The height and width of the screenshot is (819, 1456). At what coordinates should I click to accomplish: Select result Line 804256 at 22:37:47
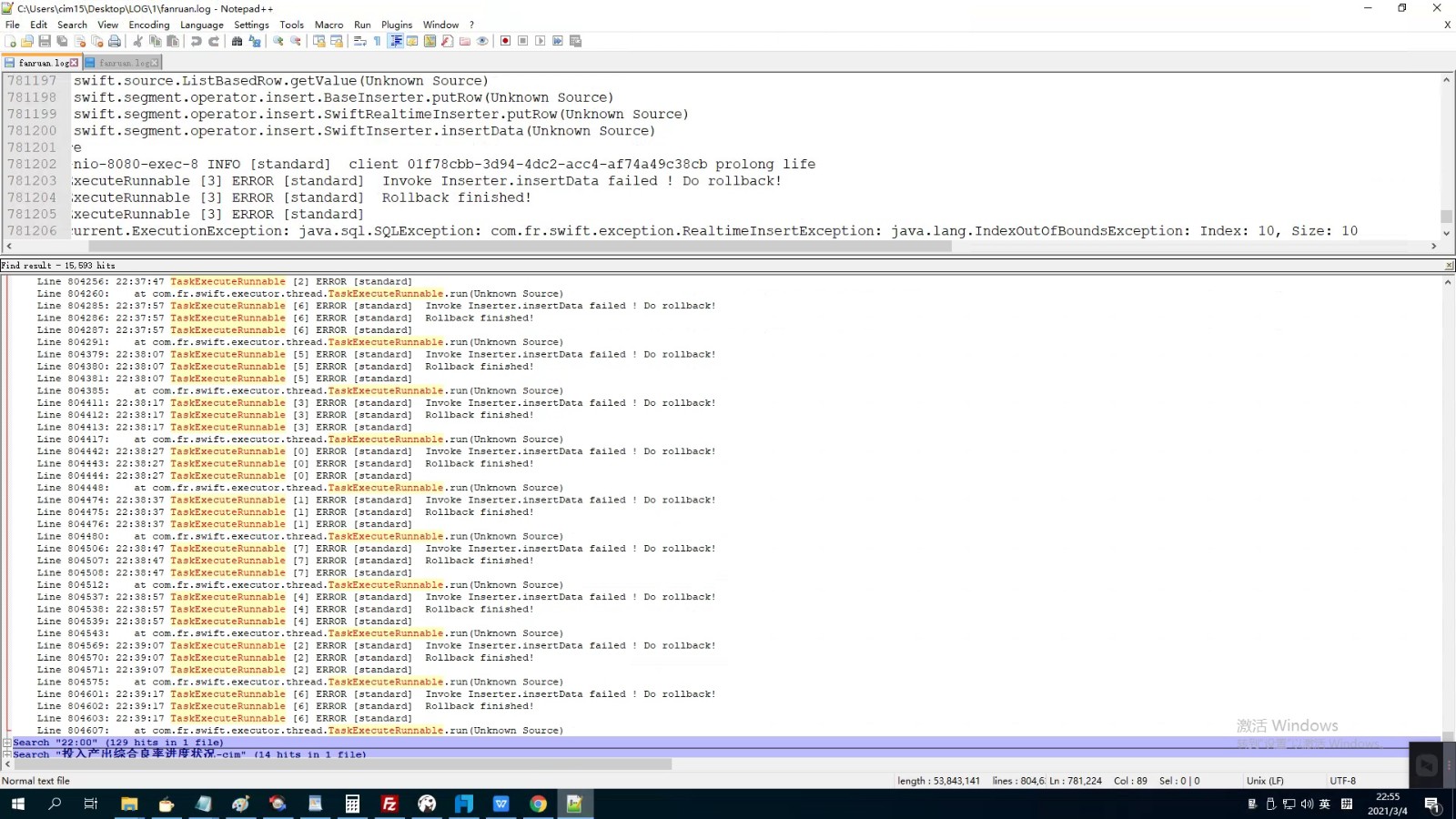[225, 281]
